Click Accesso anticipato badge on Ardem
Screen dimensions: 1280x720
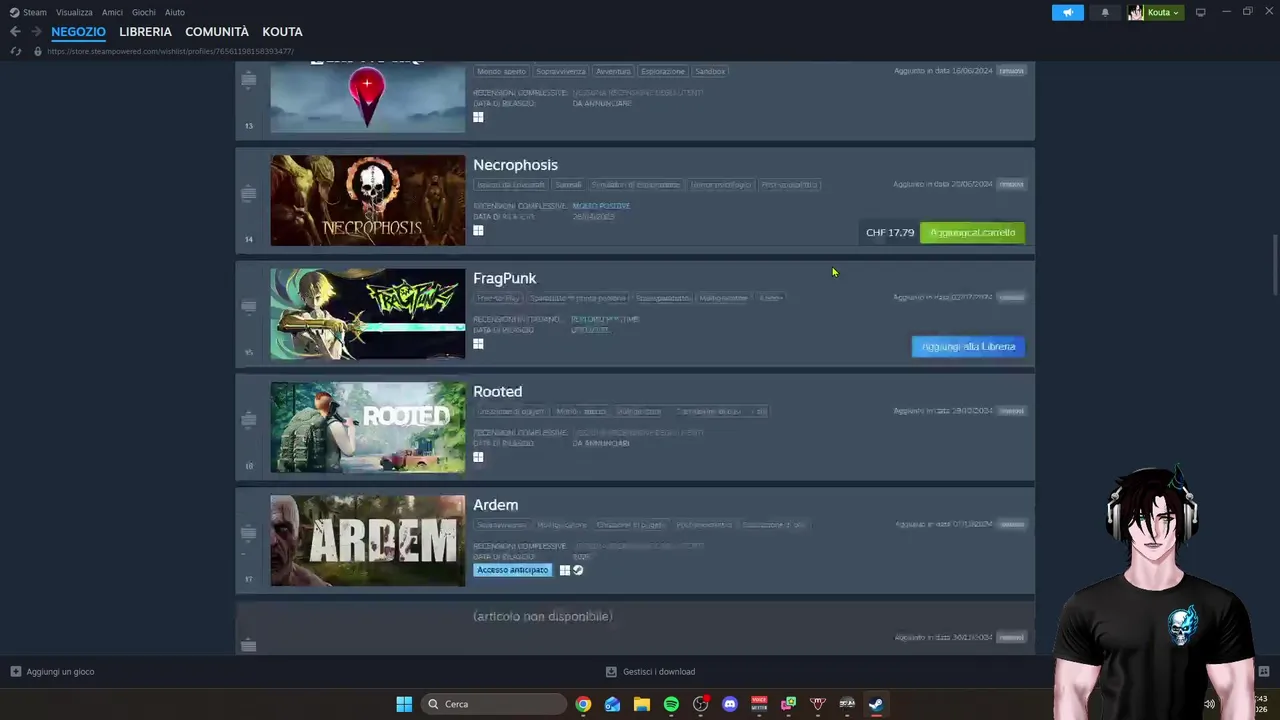coord(512,570)
